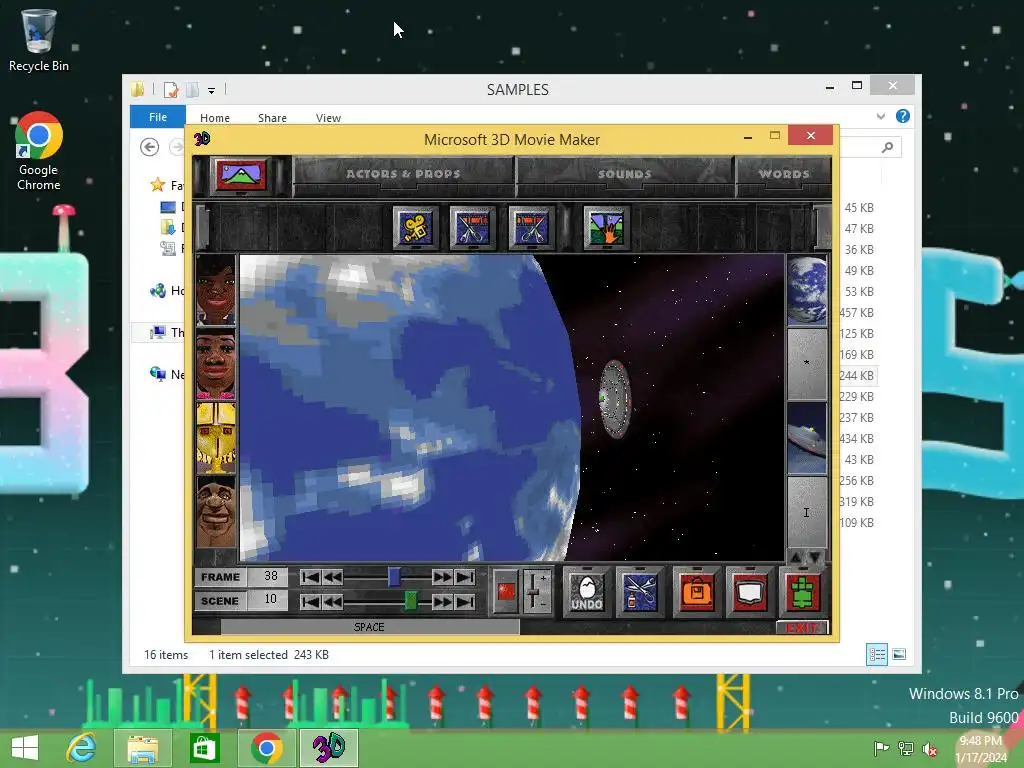Switch to the Actors & Props tab

pos(403,174)
